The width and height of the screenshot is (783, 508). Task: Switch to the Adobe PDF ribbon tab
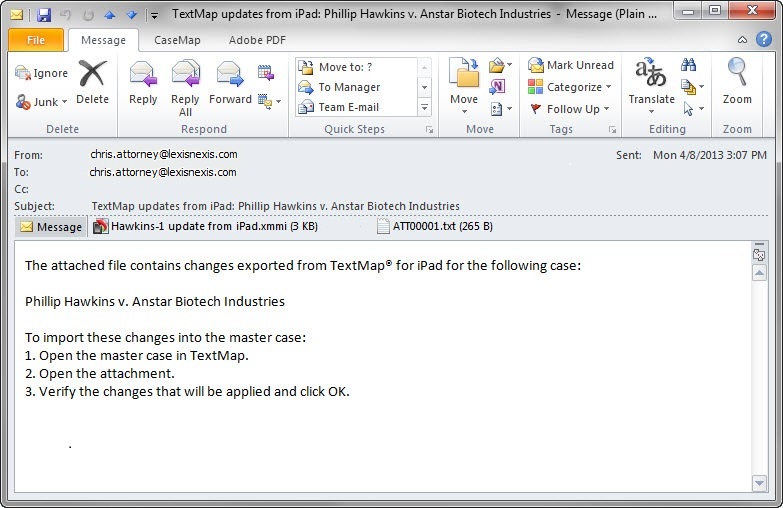pos(257,40)
